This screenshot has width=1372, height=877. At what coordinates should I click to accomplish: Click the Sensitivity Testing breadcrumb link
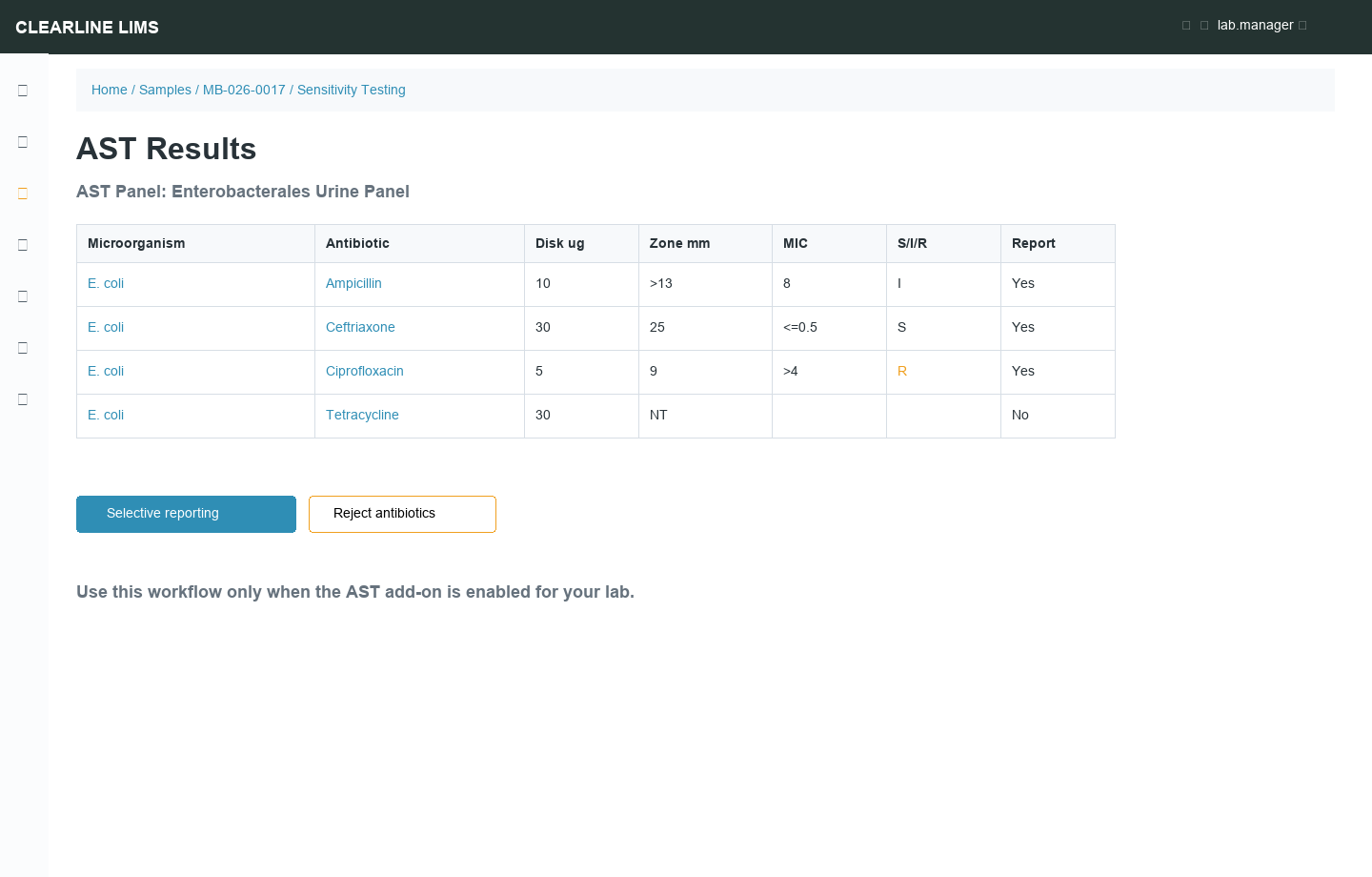tap(351, 90)
